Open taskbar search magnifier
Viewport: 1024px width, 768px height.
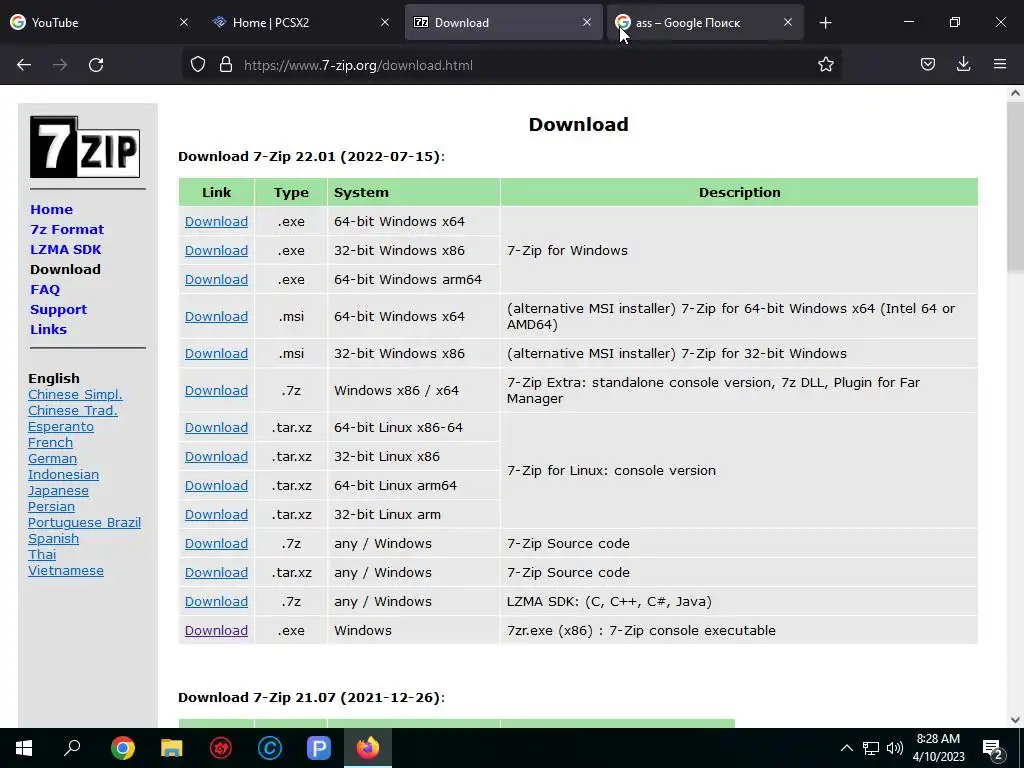coord(72,747)
